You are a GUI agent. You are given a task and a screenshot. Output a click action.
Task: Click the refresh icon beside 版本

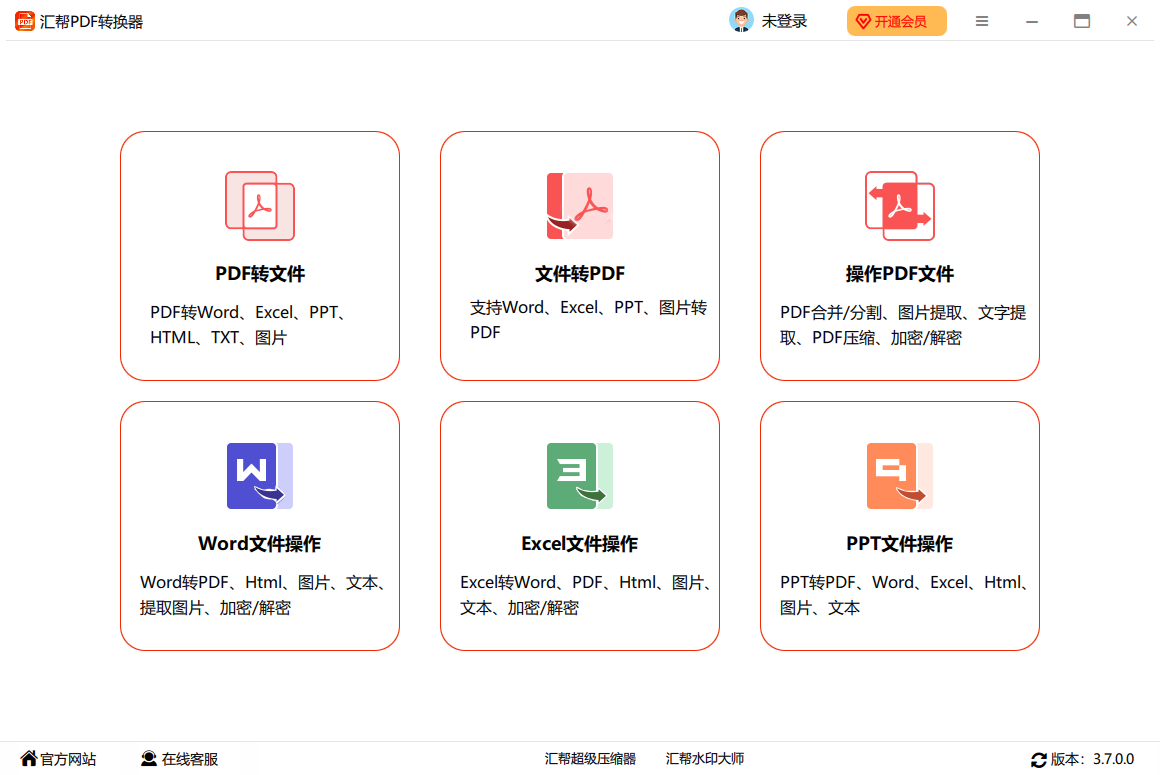click(1039, 759)
